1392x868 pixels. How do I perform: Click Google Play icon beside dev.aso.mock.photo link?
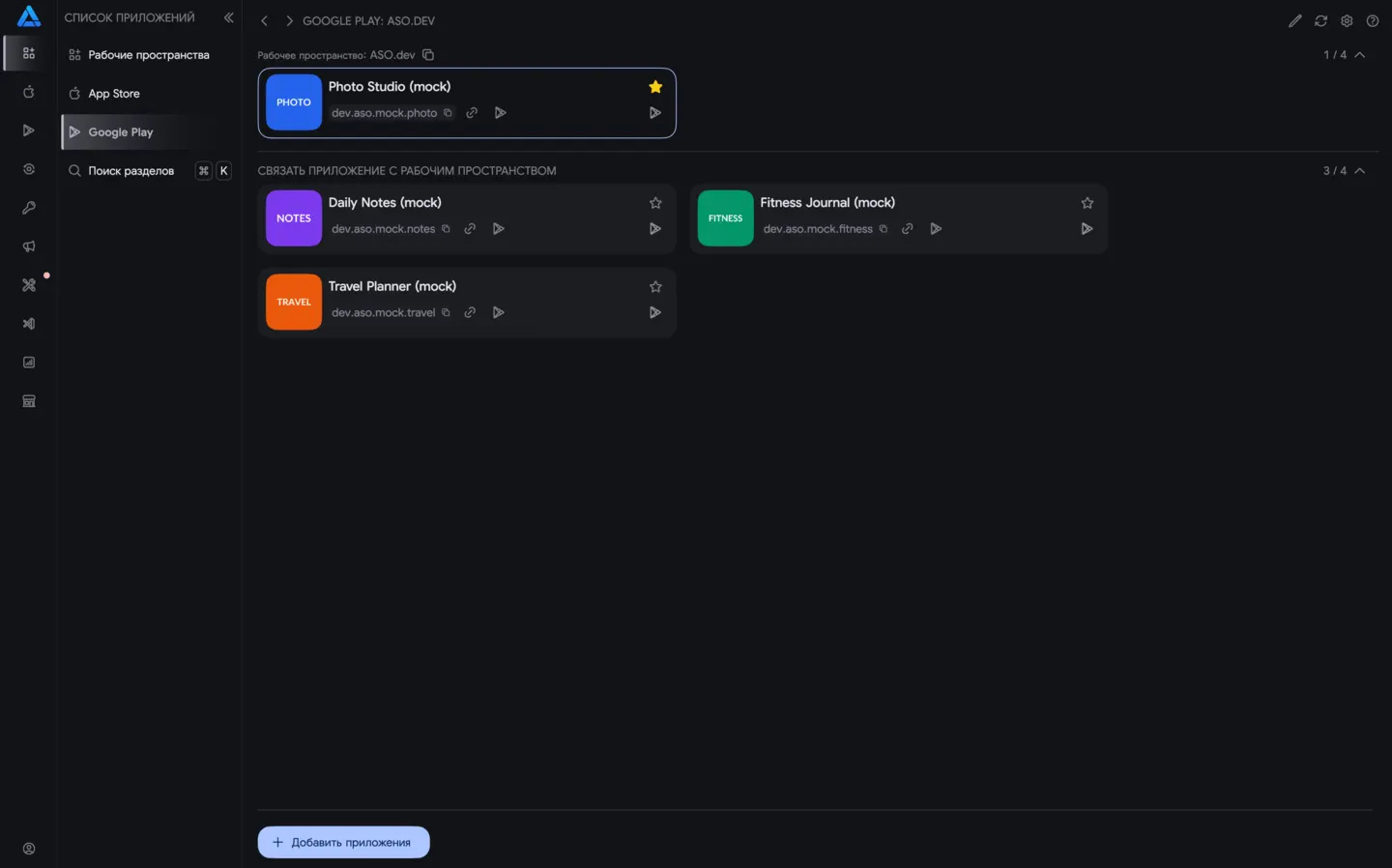click(x=500, y=113)
